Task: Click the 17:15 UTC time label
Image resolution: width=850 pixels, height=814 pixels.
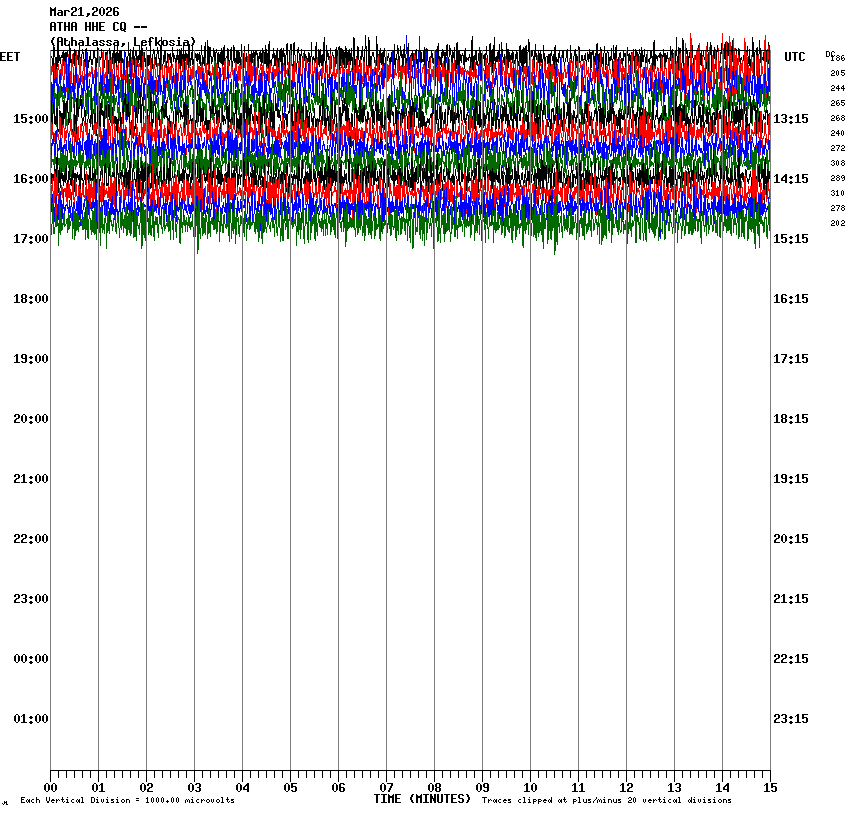Action: click(x=791, y=359)
